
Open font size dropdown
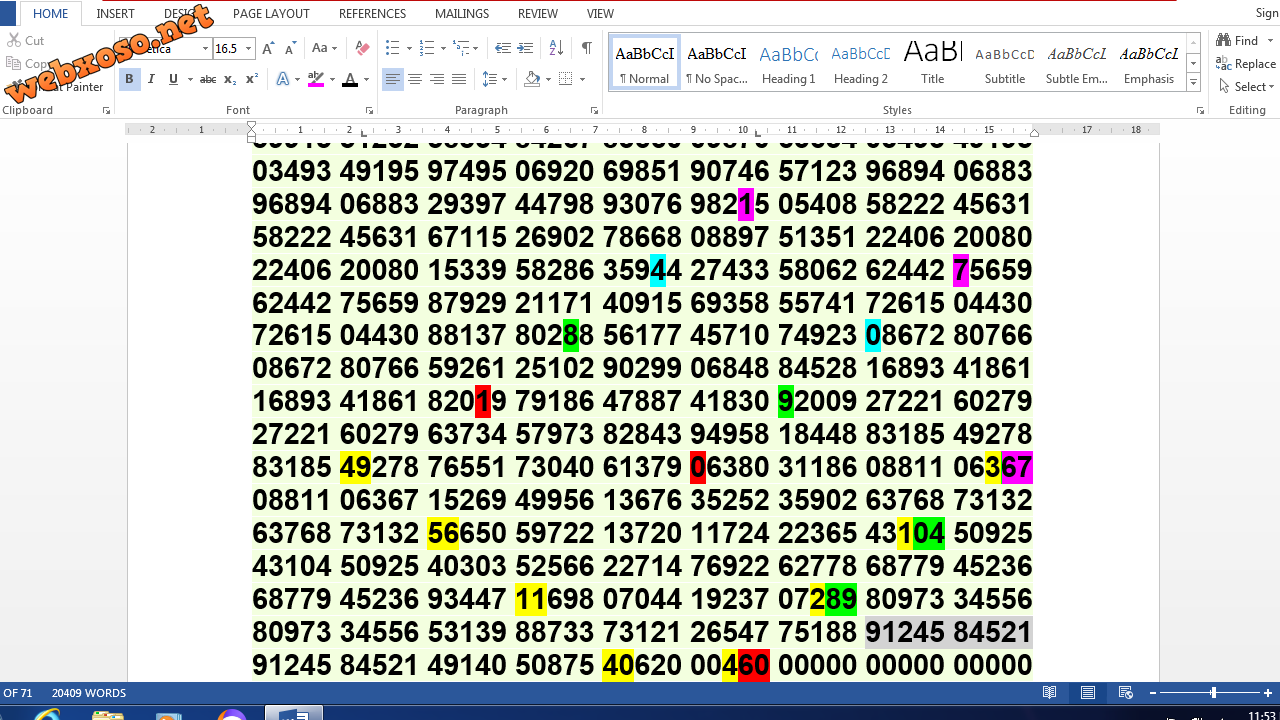tap(248, 48)
